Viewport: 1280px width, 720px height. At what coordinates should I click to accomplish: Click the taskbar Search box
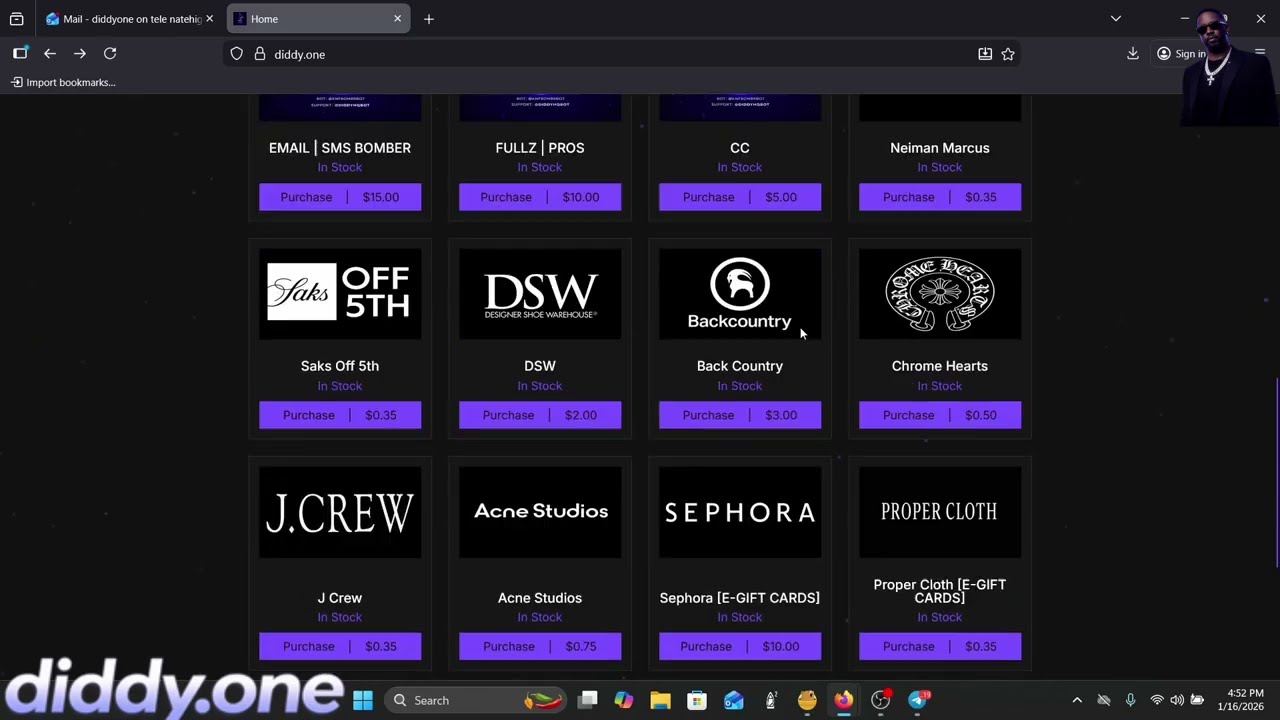(475, 700)
